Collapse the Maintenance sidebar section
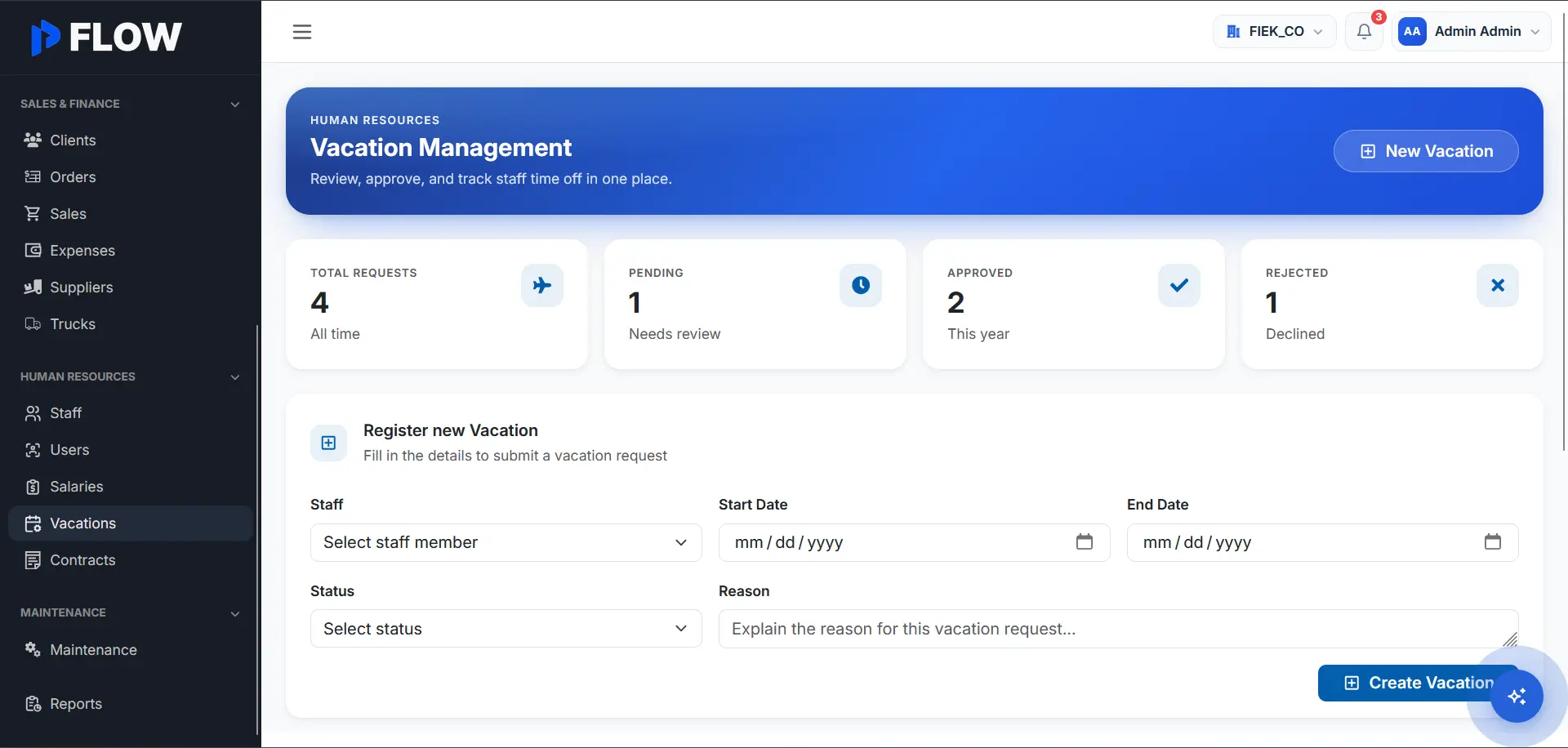This screenshot has width=1568, height=748. [x=235, y=614]
